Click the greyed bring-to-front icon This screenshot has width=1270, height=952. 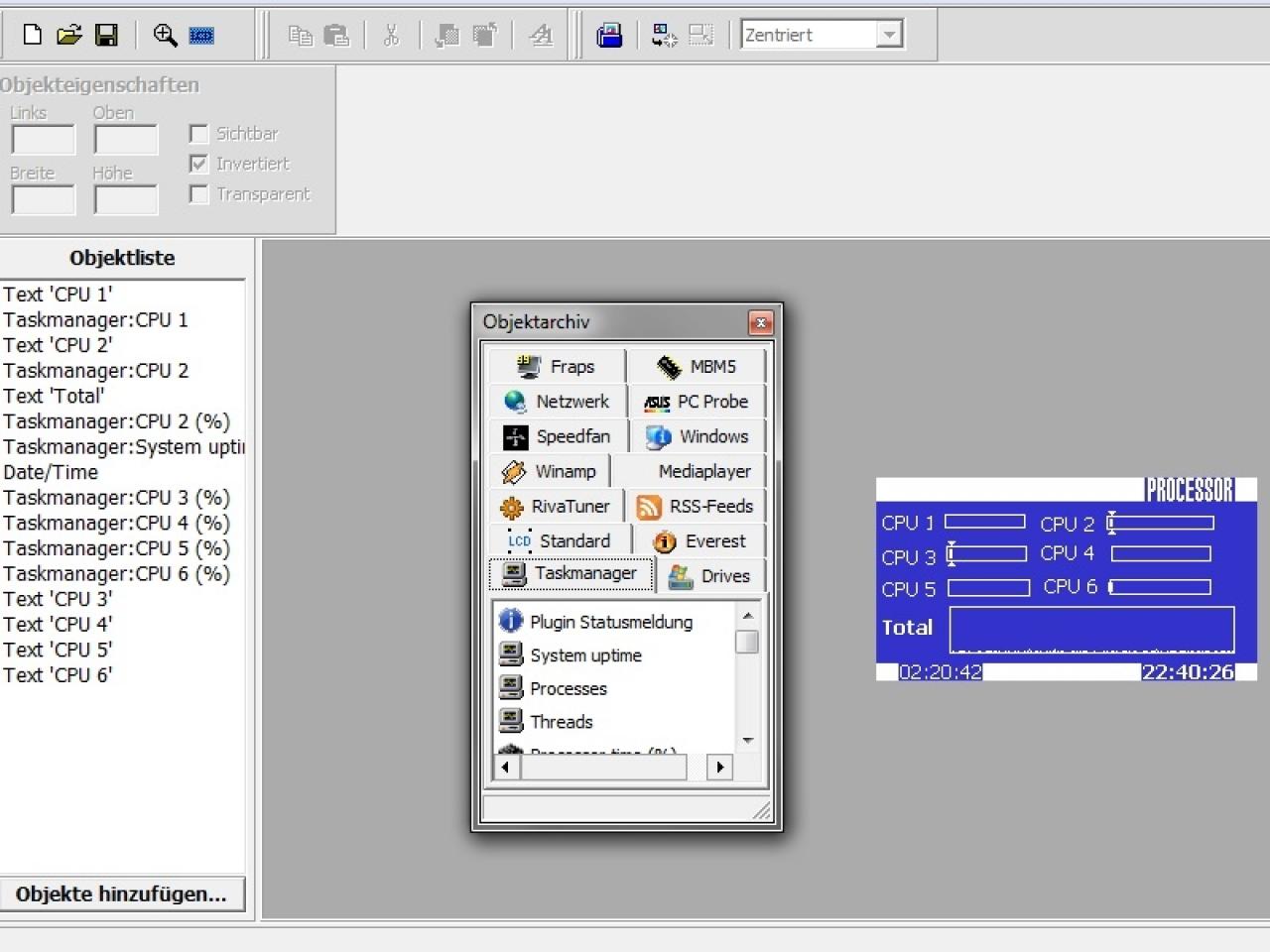pos(484,36)
